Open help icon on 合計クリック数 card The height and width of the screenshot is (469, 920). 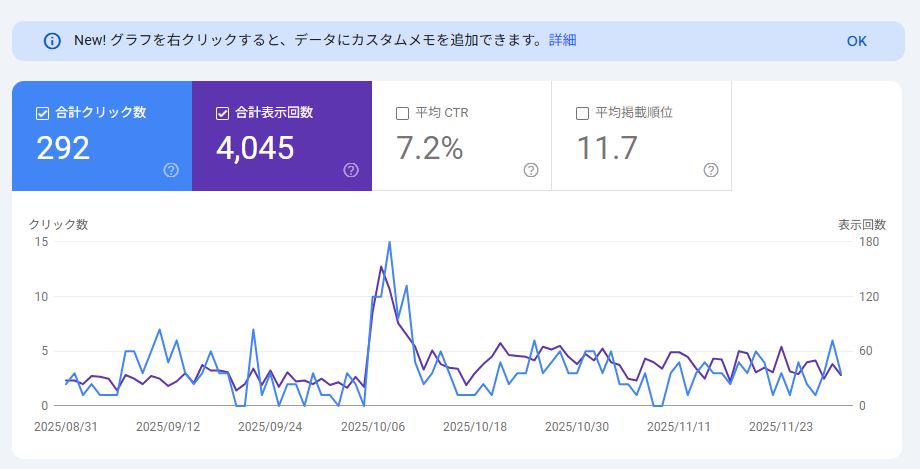pos(171,170)
